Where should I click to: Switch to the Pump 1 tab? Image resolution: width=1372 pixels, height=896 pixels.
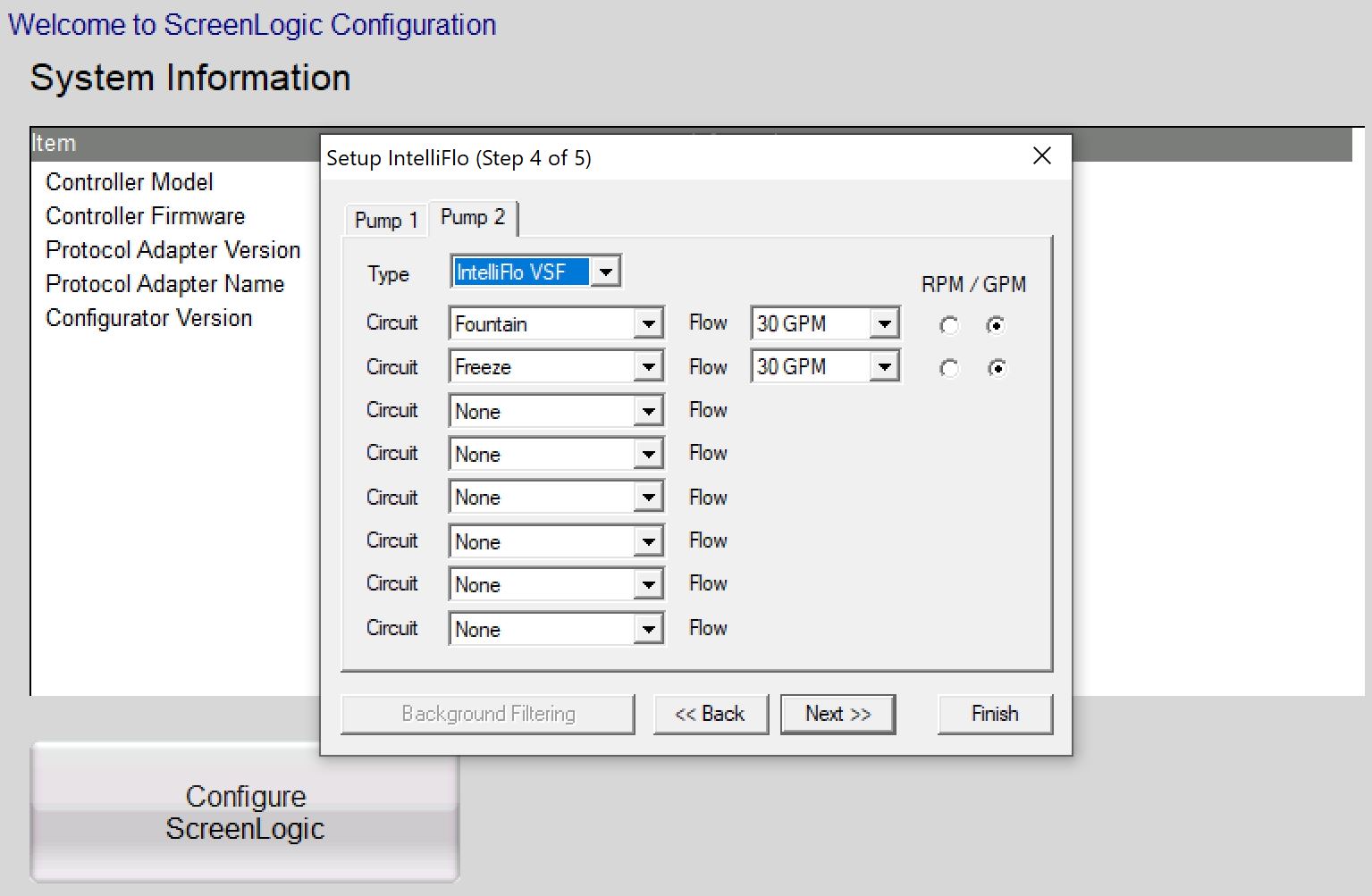tap(386, 220)
